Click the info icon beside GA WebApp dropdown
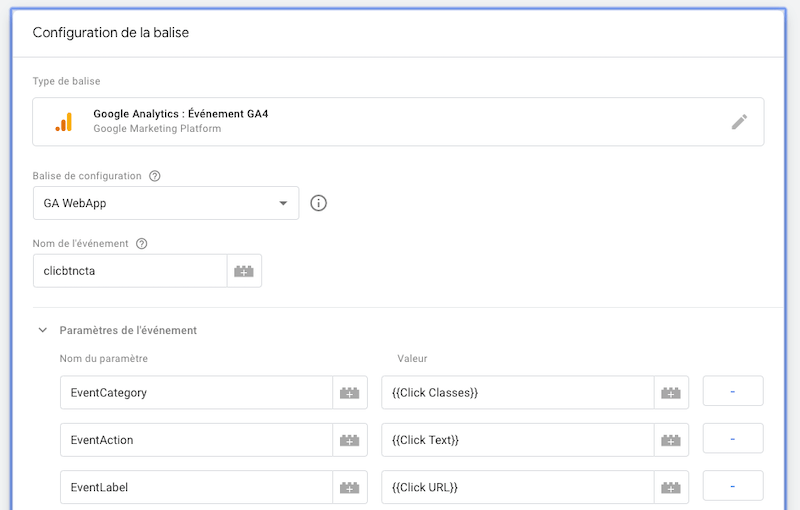This screenshot has height=510, width=800. tap(318, 203)
